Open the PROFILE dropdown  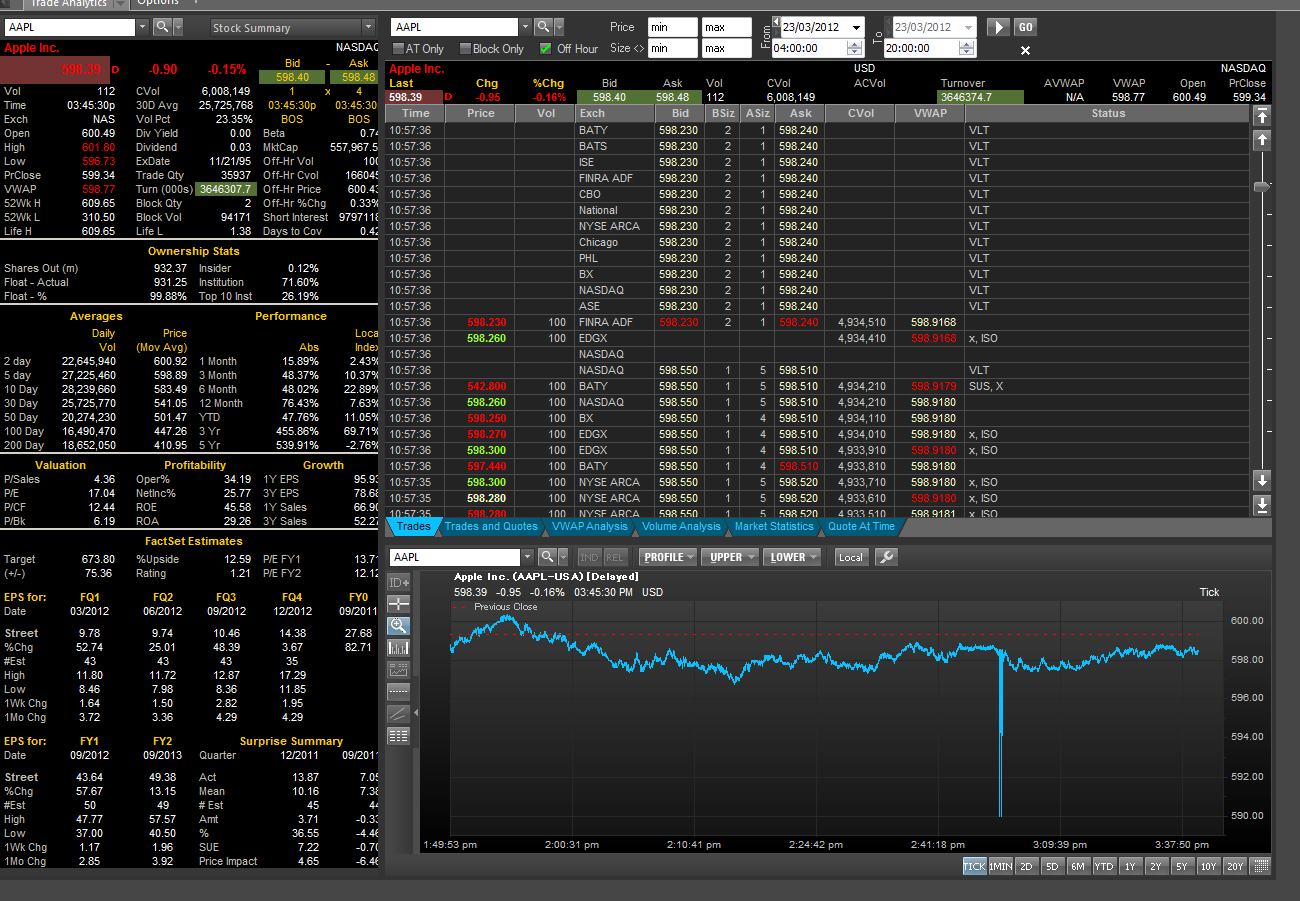[668, 557]
